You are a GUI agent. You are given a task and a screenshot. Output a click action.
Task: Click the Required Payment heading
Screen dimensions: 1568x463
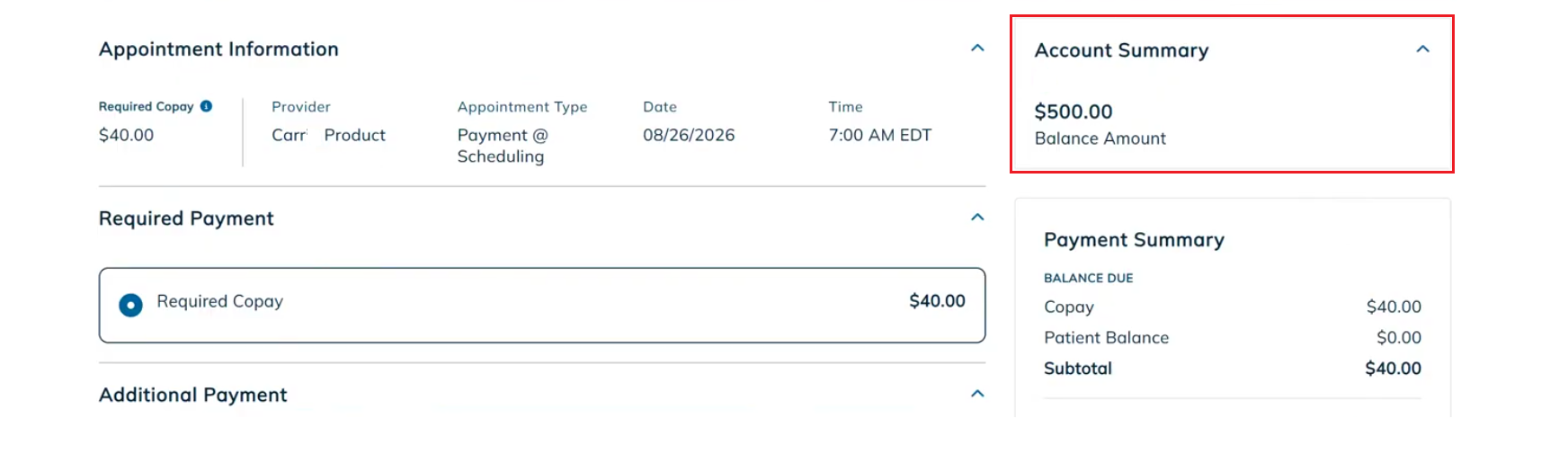186,218
